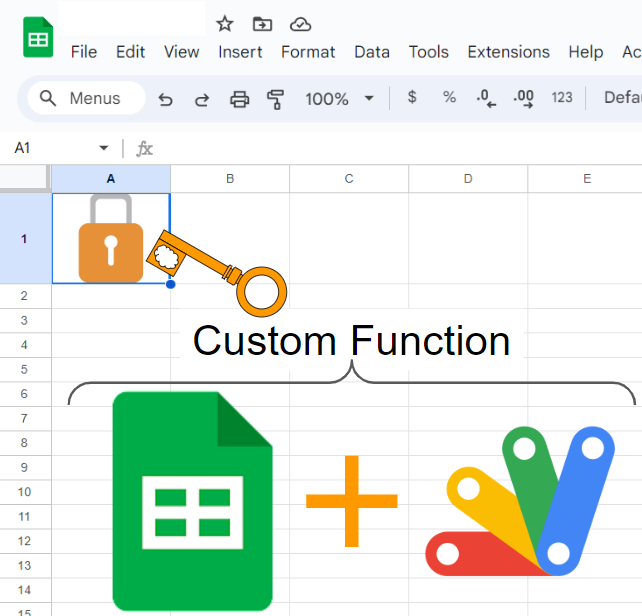Open the Extensions menu
The height and width of the screenshot is (616, 642).
[x=508, y=52]
